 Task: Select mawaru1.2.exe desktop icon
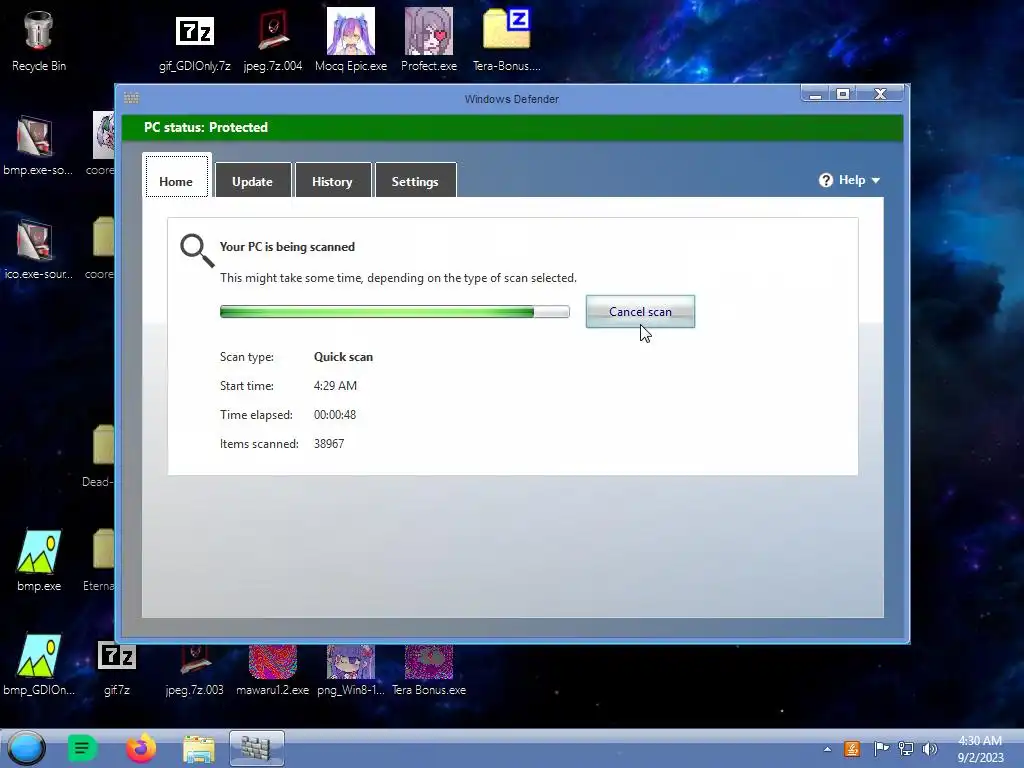point(272,669)
